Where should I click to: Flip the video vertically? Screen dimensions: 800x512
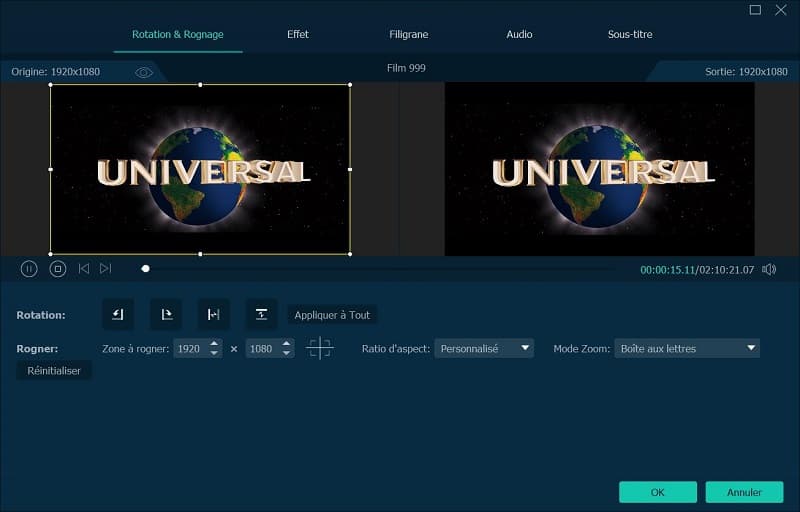tap(261, 315)
